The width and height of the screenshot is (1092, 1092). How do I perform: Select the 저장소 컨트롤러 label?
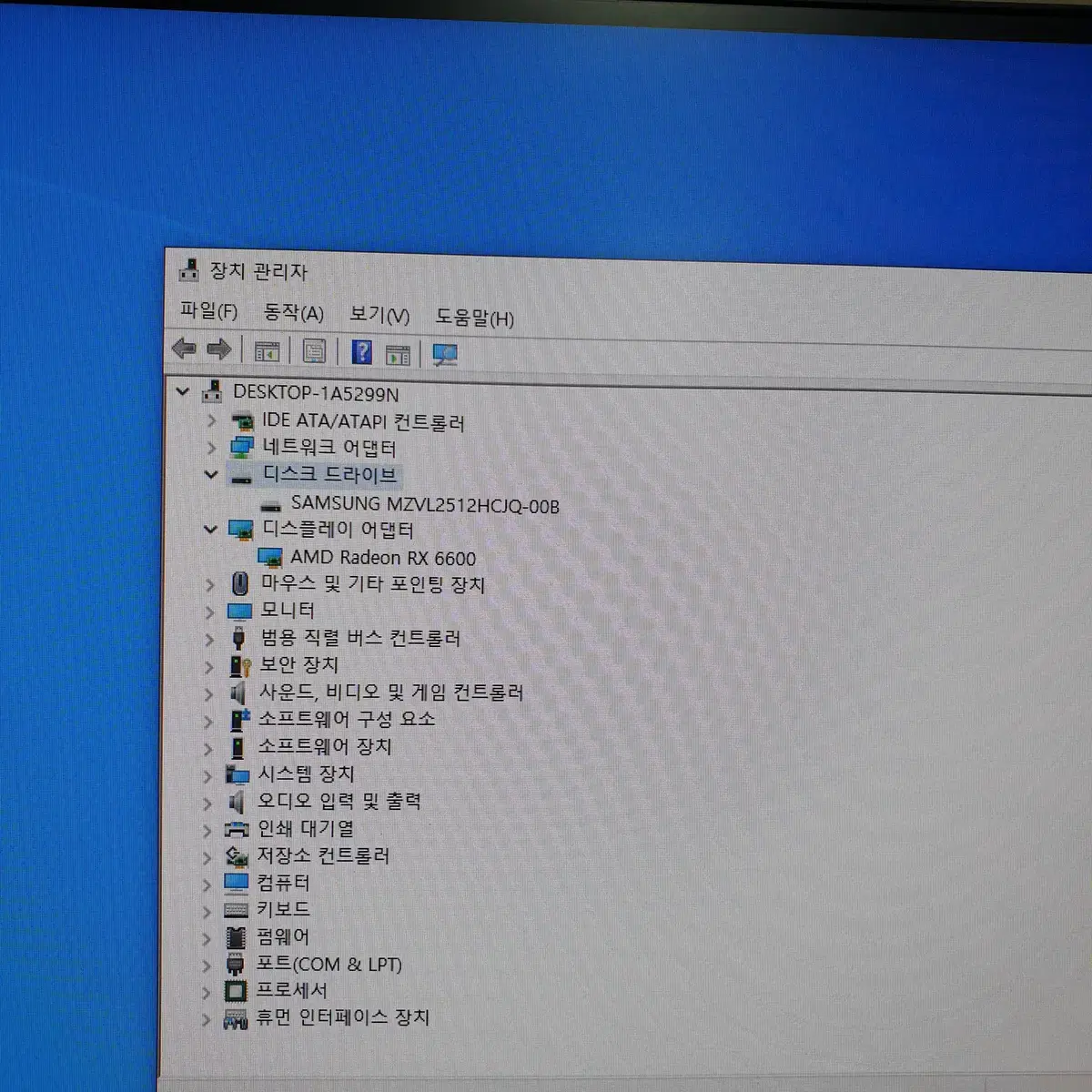click(x=323, y=855)
